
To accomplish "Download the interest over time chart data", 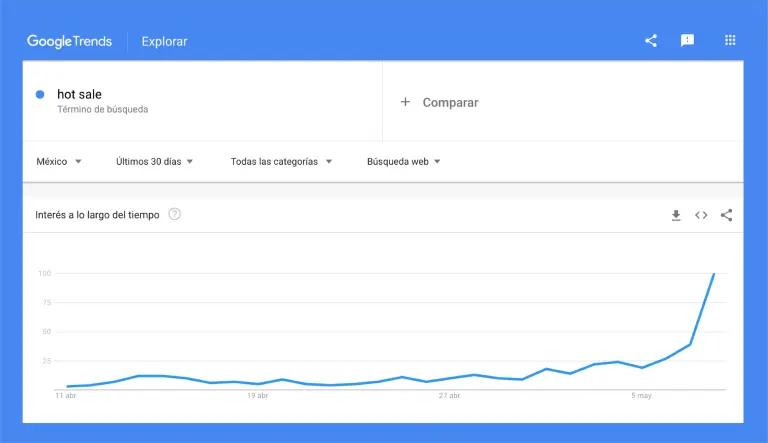I will 676,215.
